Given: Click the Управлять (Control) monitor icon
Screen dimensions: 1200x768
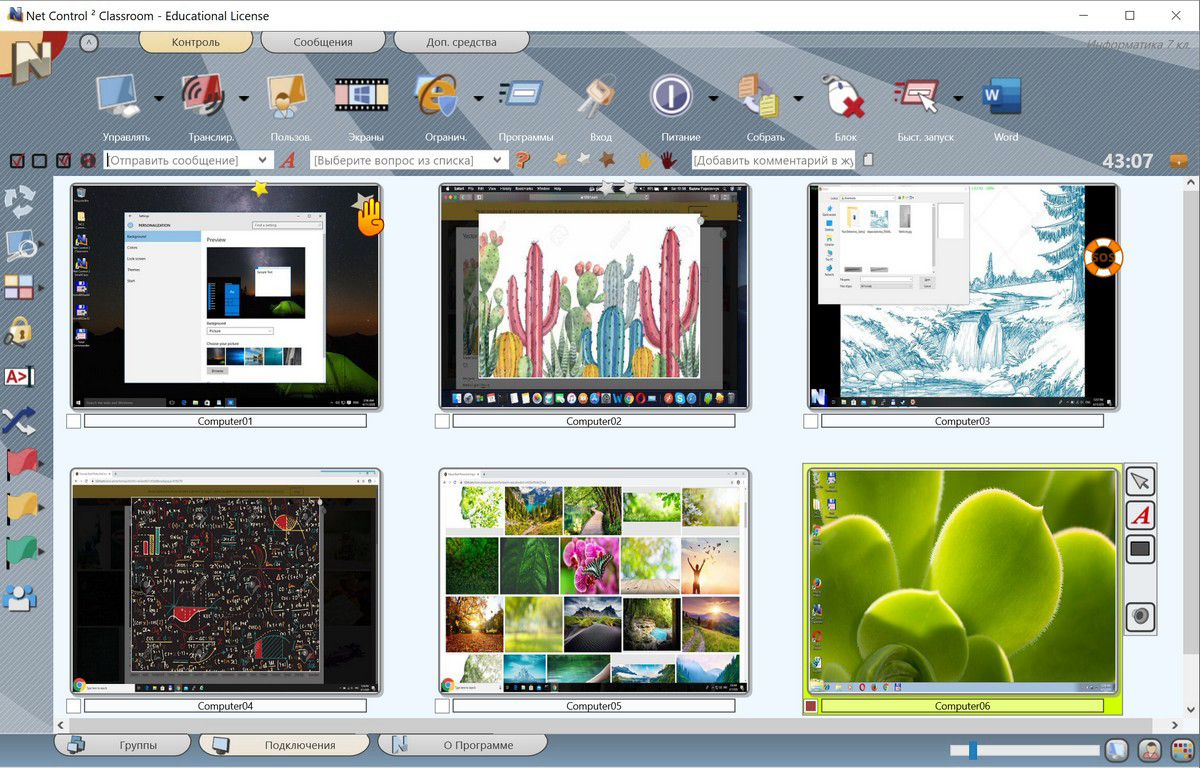Looking at the screenshot, I should pos(120,97).
